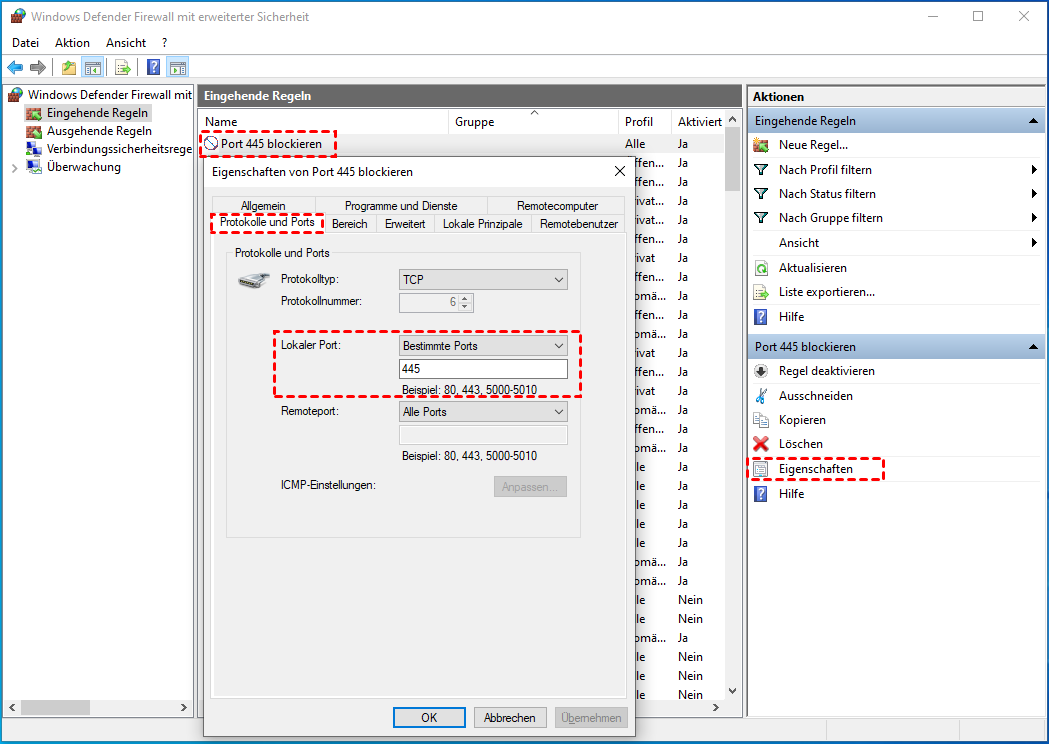This screenshot has height=744, width=1049.
Task: Open the ? help menu
Action: [165, 43]
